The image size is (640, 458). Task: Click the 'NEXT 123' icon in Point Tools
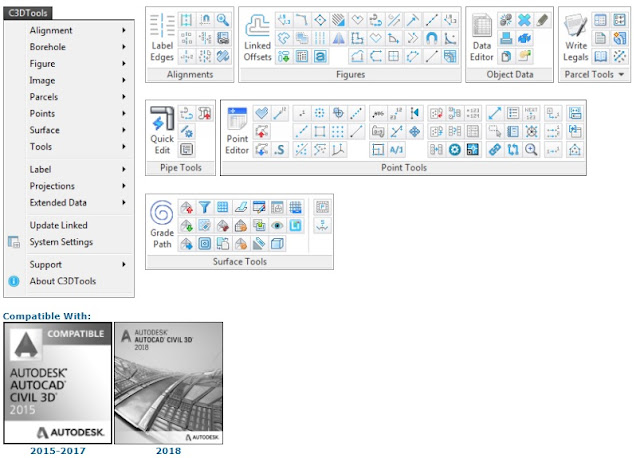click(x=531, y=113)
